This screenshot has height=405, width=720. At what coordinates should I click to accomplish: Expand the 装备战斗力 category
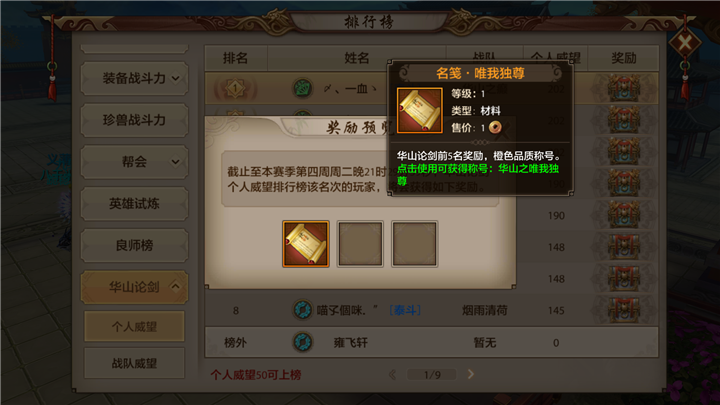point(134,79)
